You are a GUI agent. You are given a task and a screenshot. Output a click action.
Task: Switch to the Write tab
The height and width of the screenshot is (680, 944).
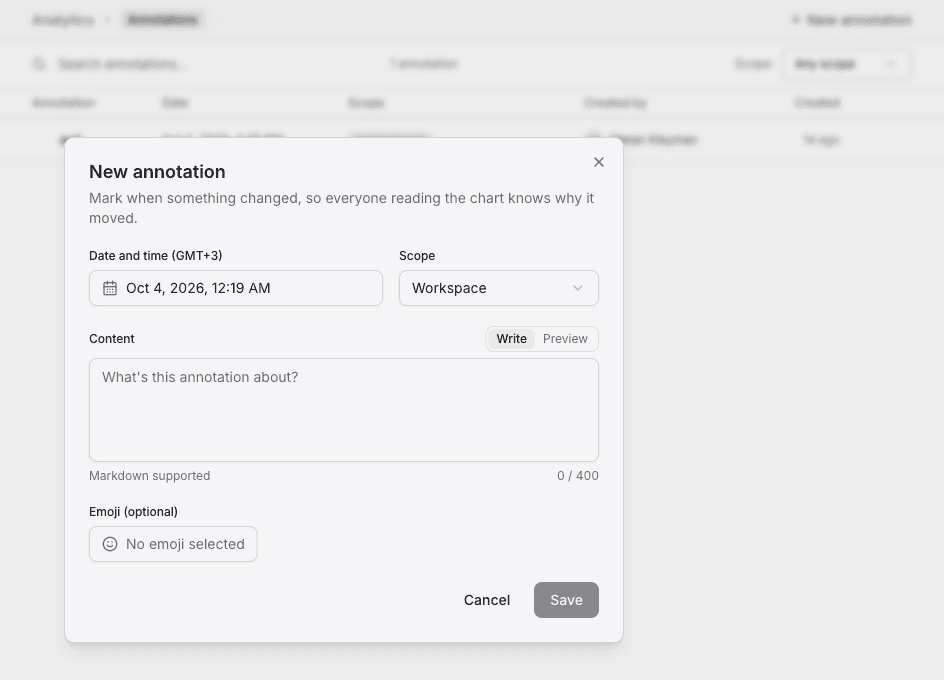pos(511,338)
